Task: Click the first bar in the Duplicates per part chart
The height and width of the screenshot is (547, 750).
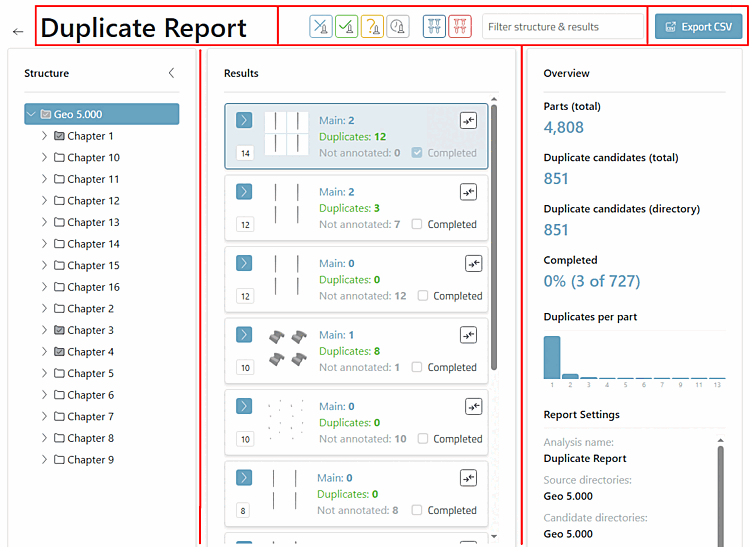Action: pos(552,358)
